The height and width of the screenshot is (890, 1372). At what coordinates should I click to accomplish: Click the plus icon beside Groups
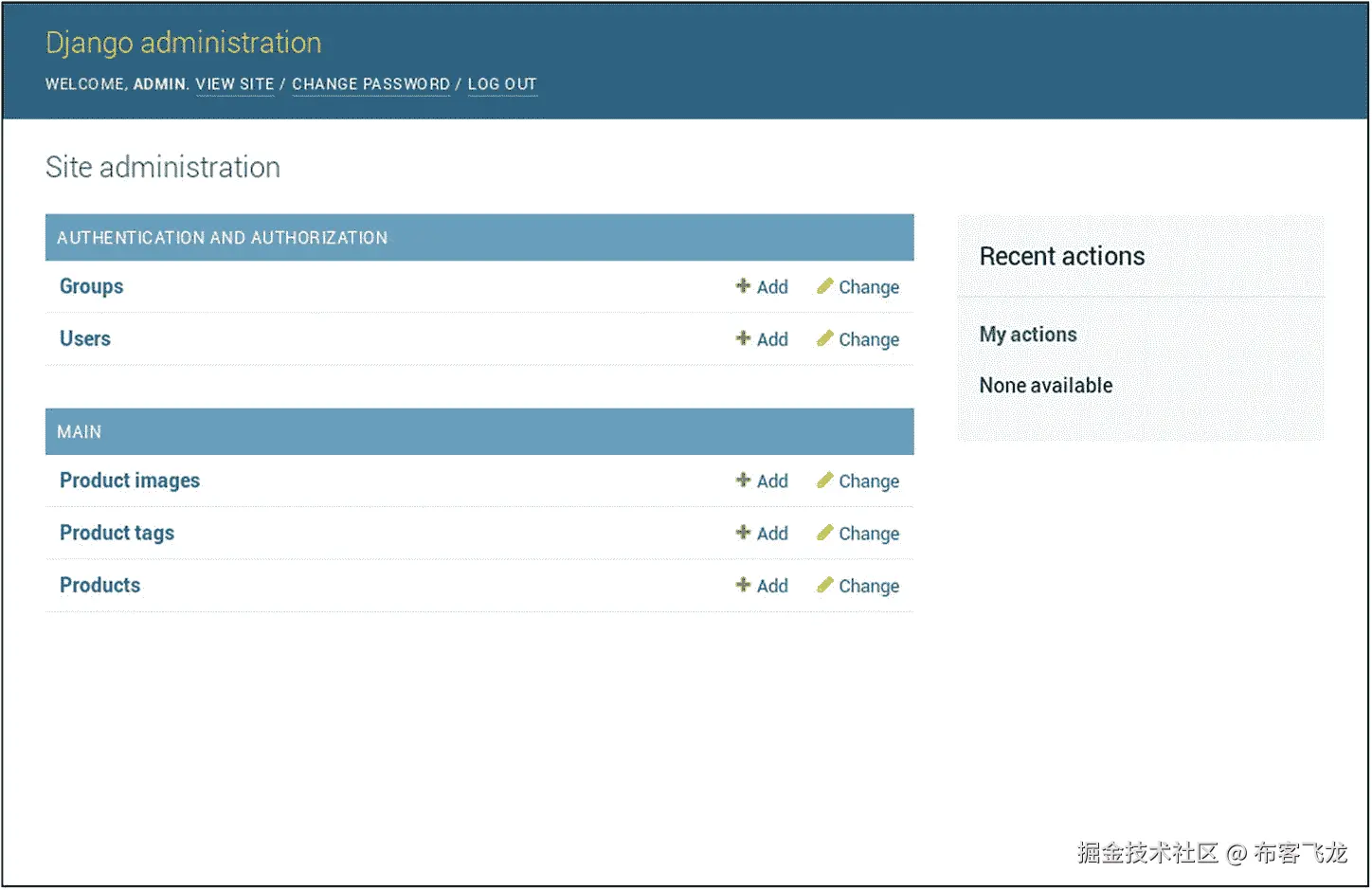pyautogui.click(x=743, y=286)
